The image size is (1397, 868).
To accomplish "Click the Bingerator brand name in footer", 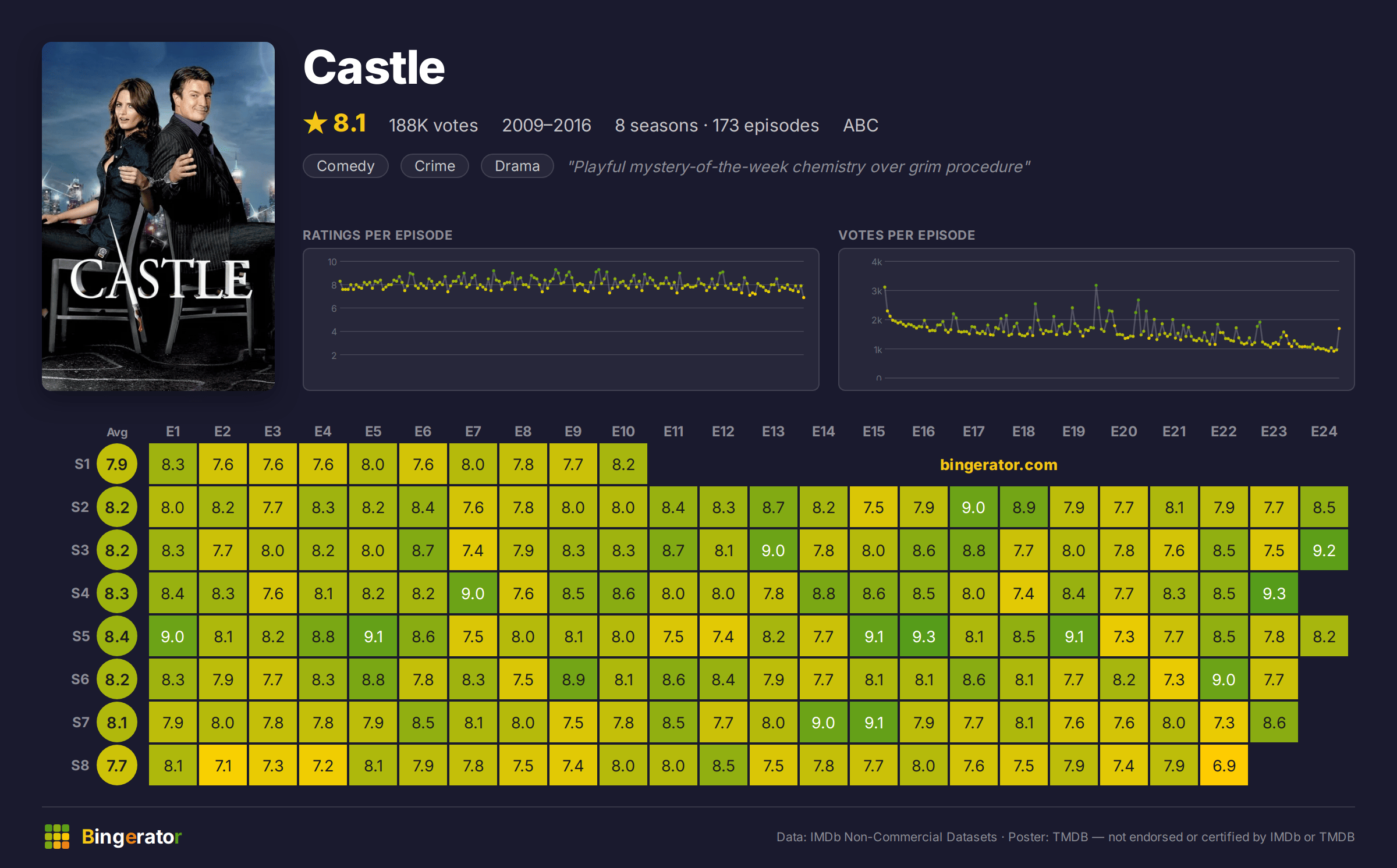I will pos(132,837).
